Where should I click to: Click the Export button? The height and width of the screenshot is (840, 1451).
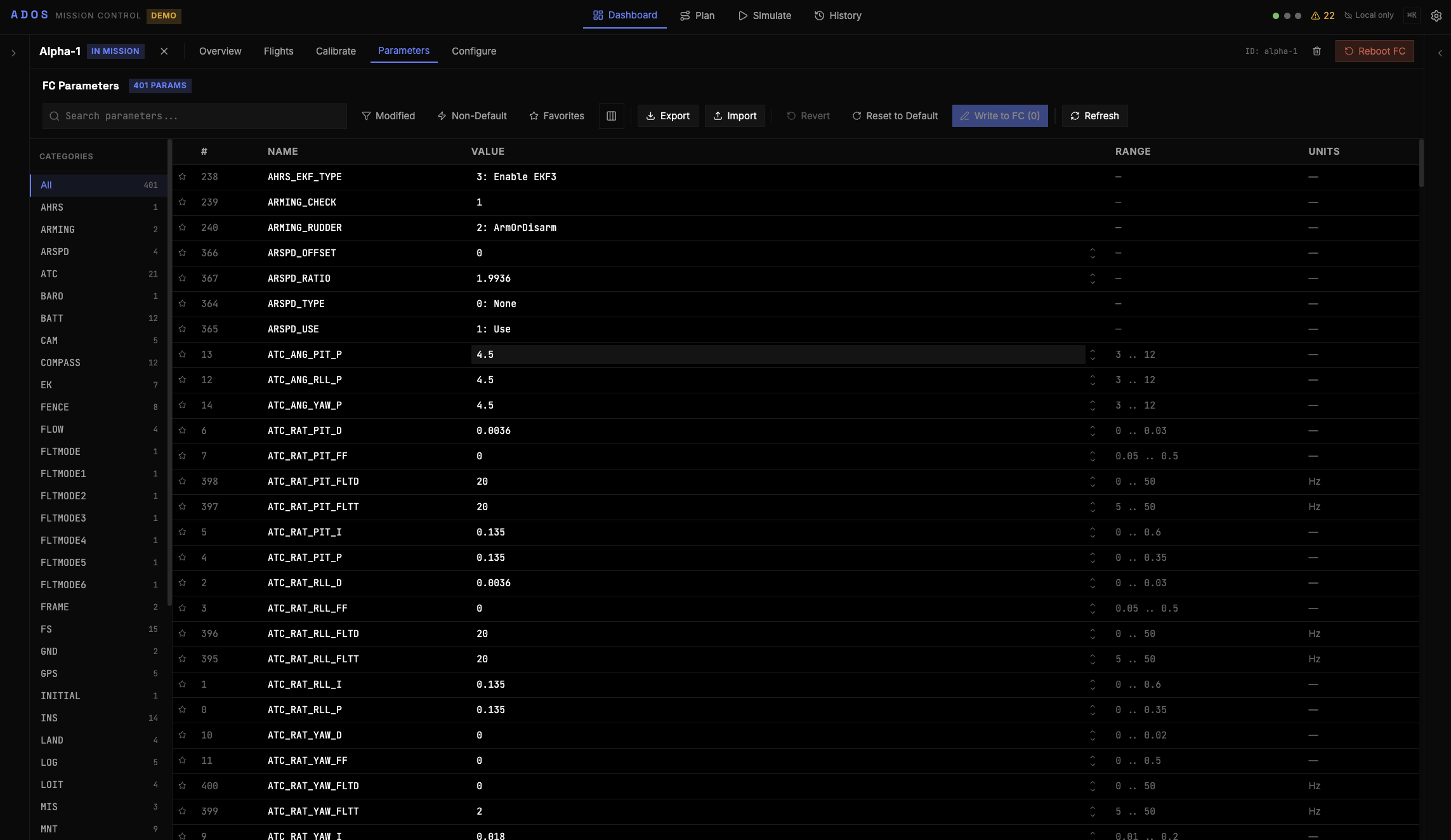[x=667, y=116]
